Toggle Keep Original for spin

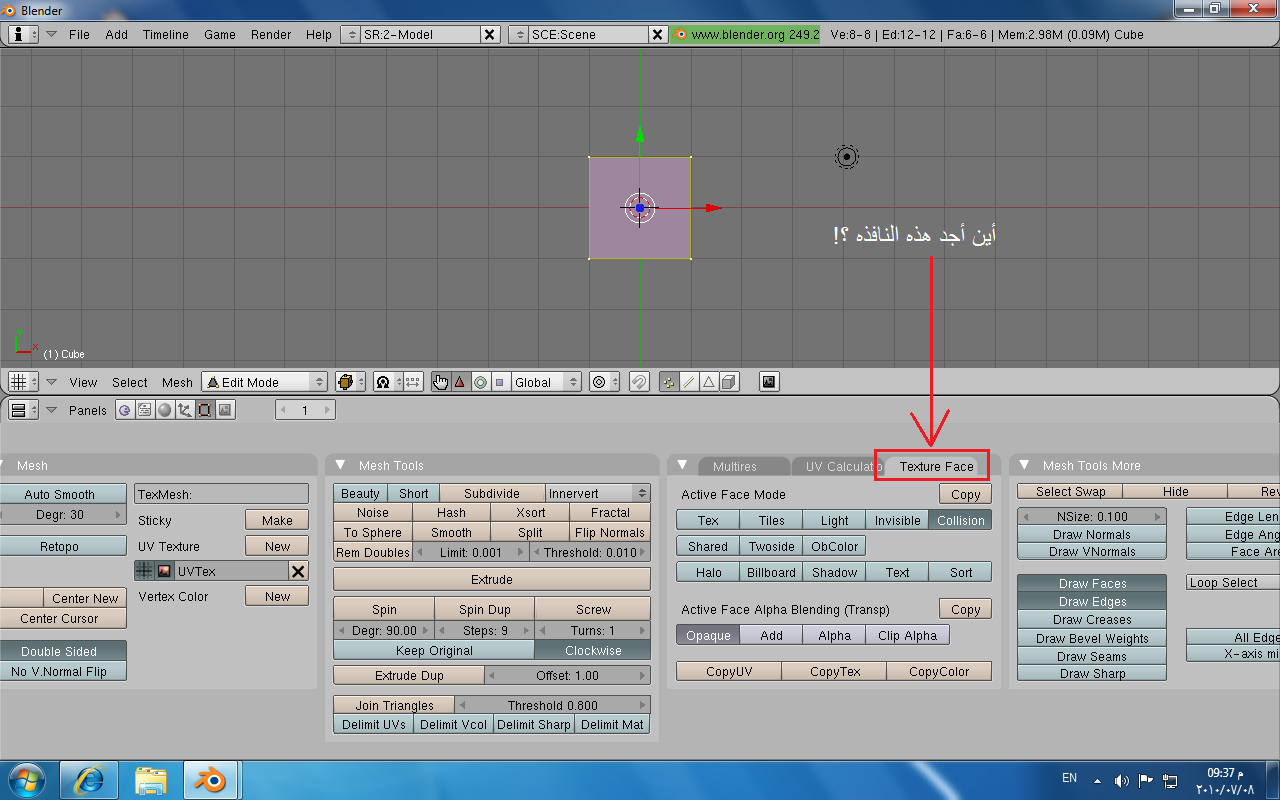(x=434, y=650)
